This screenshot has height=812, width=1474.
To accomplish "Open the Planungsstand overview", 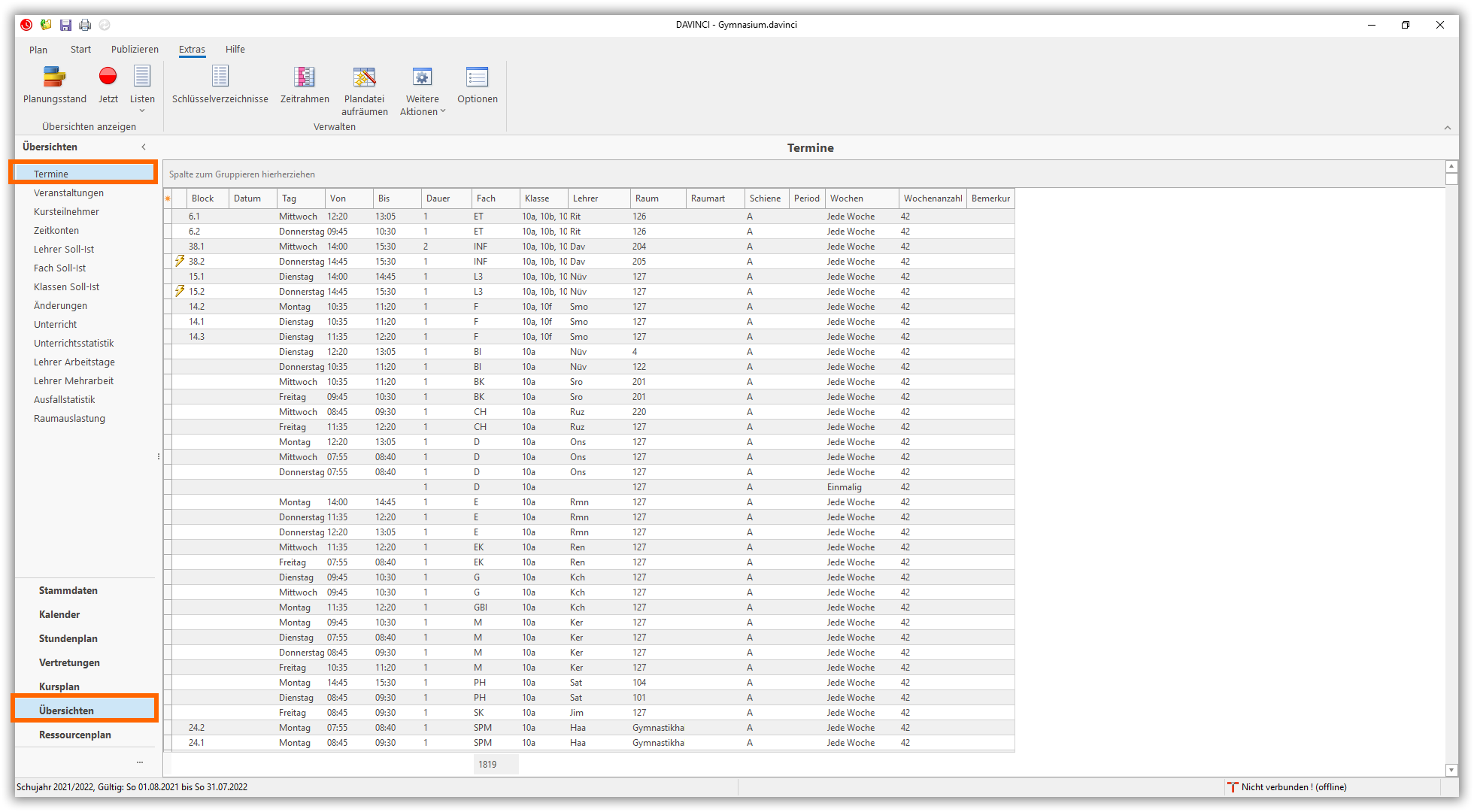I will coord(54,84).
